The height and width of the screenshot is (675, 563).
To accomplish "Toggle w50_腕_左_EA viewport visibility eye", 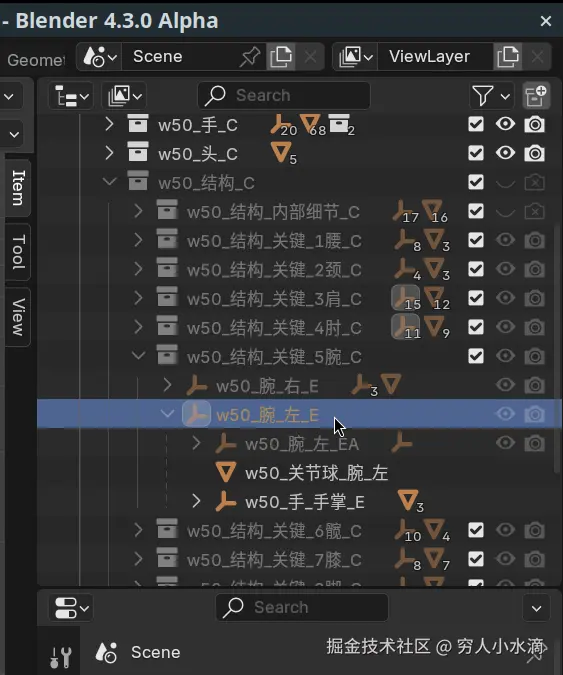I will pos(505,443).
